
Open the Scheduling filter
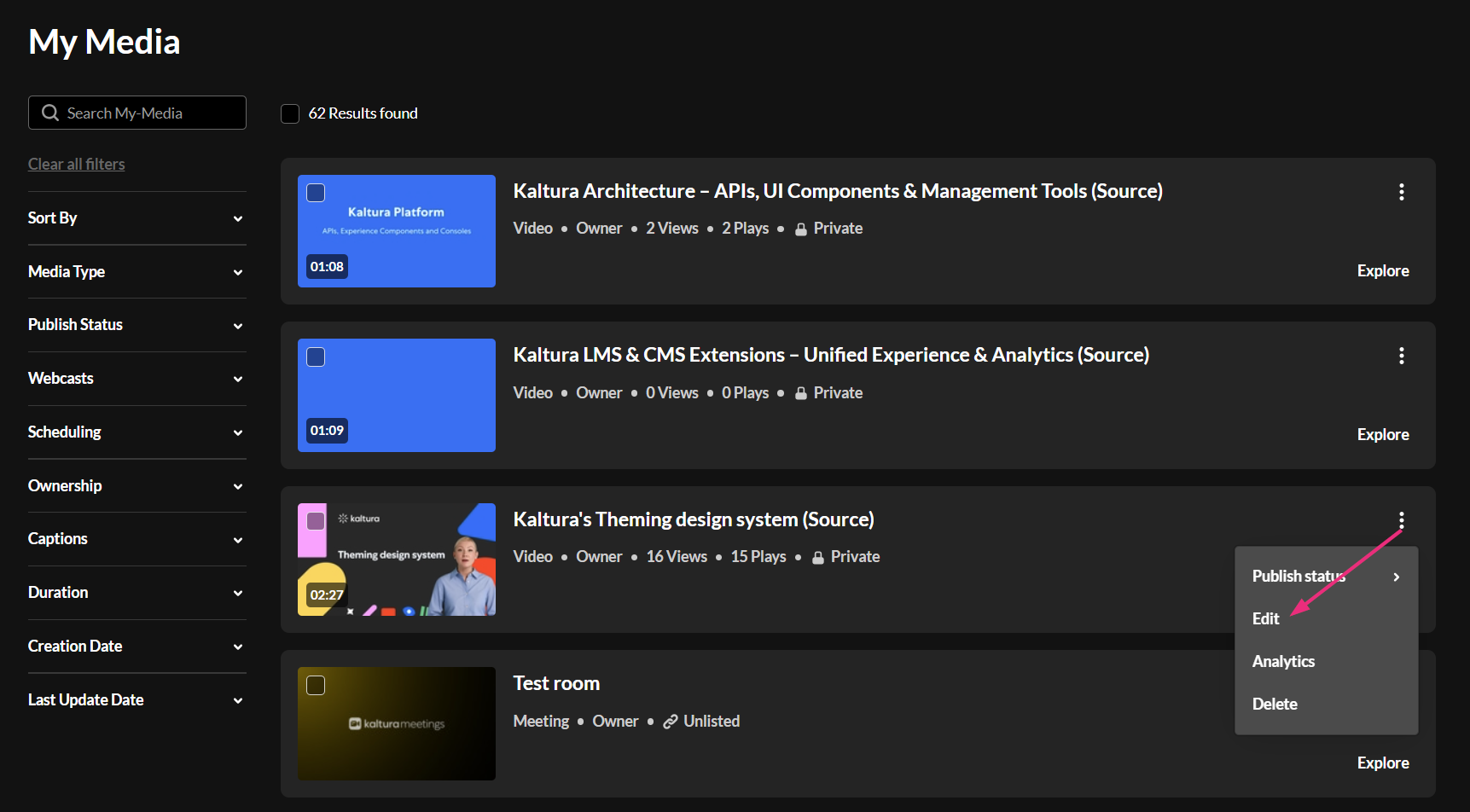pyautogui.click(x=137, y=432)
